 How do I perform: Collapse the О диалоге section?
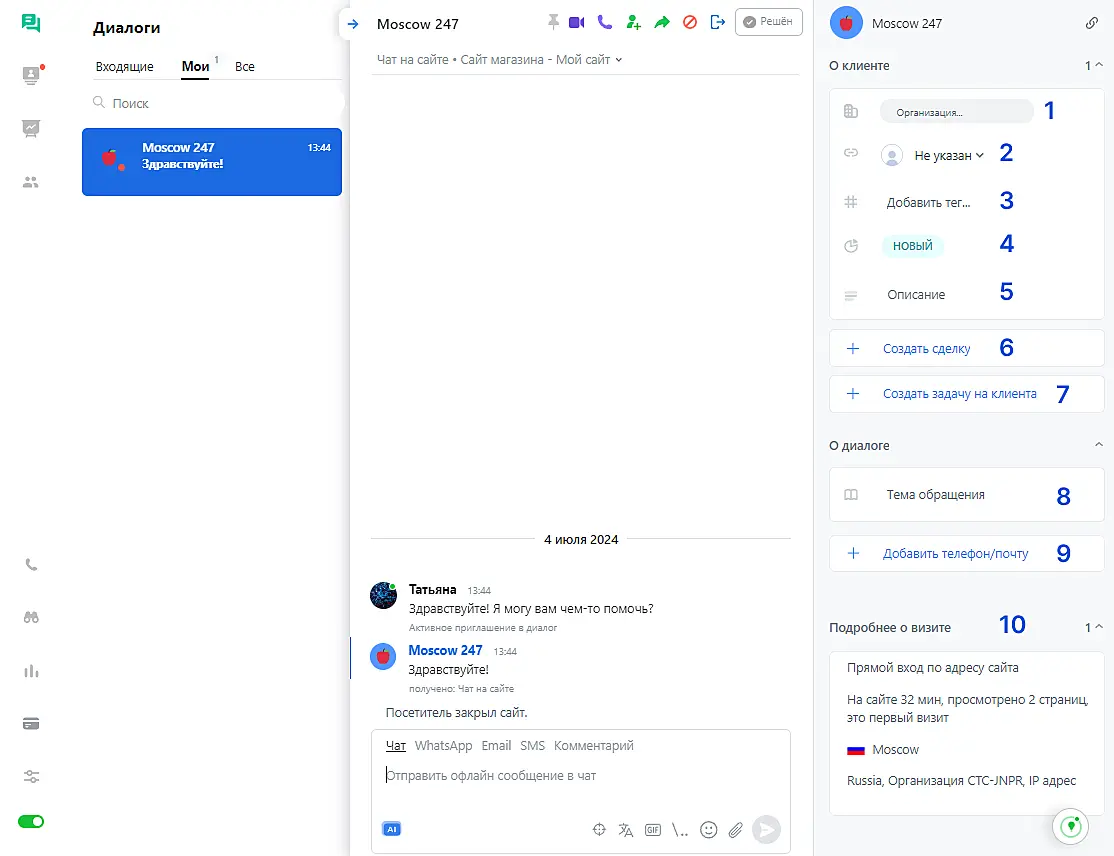pyautogui.click(x=1099, y=445)
